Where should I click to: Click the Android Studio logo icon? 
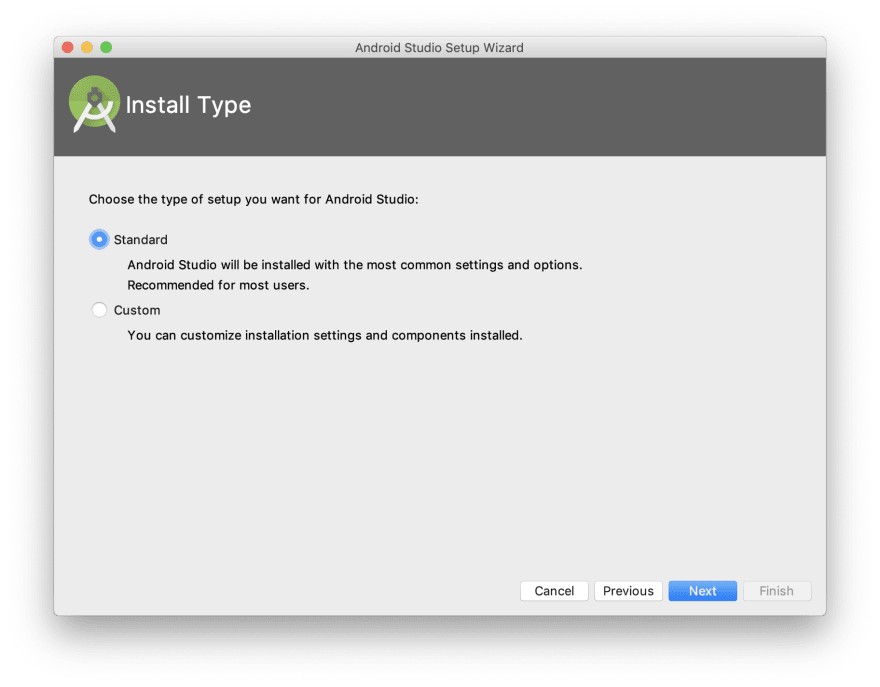tap(94, 104)
